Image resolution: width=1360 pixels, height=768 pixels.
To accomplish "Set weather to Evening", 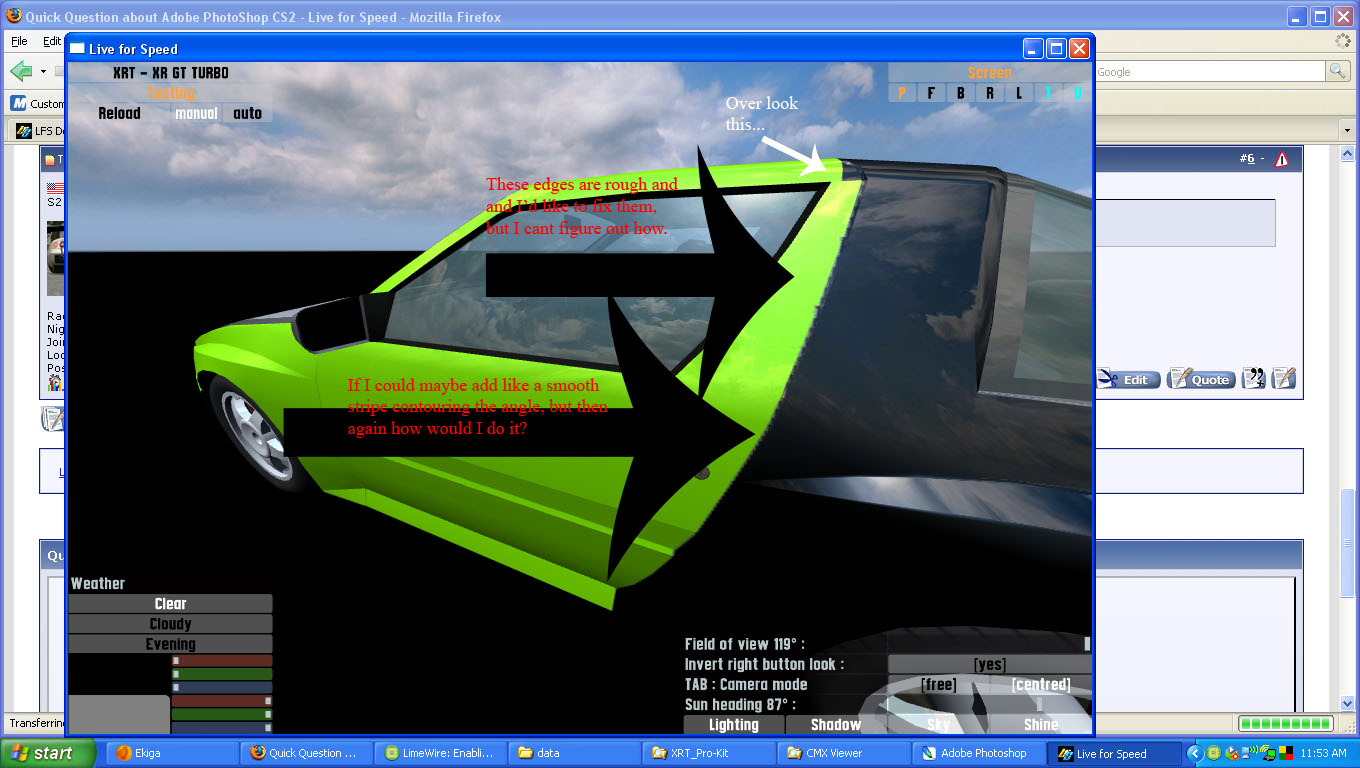I will [x=170, y=644].
